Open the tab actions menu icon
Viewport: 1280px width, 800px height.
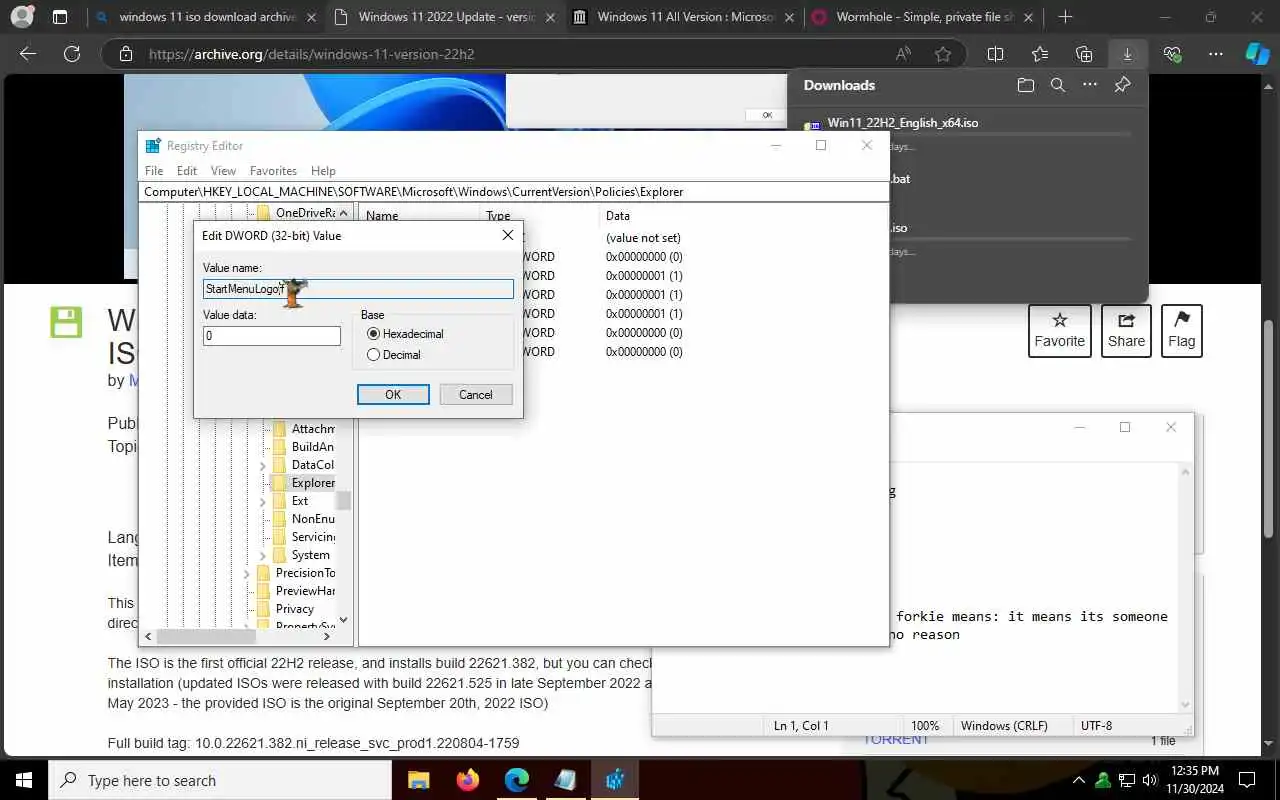point(60,17)
